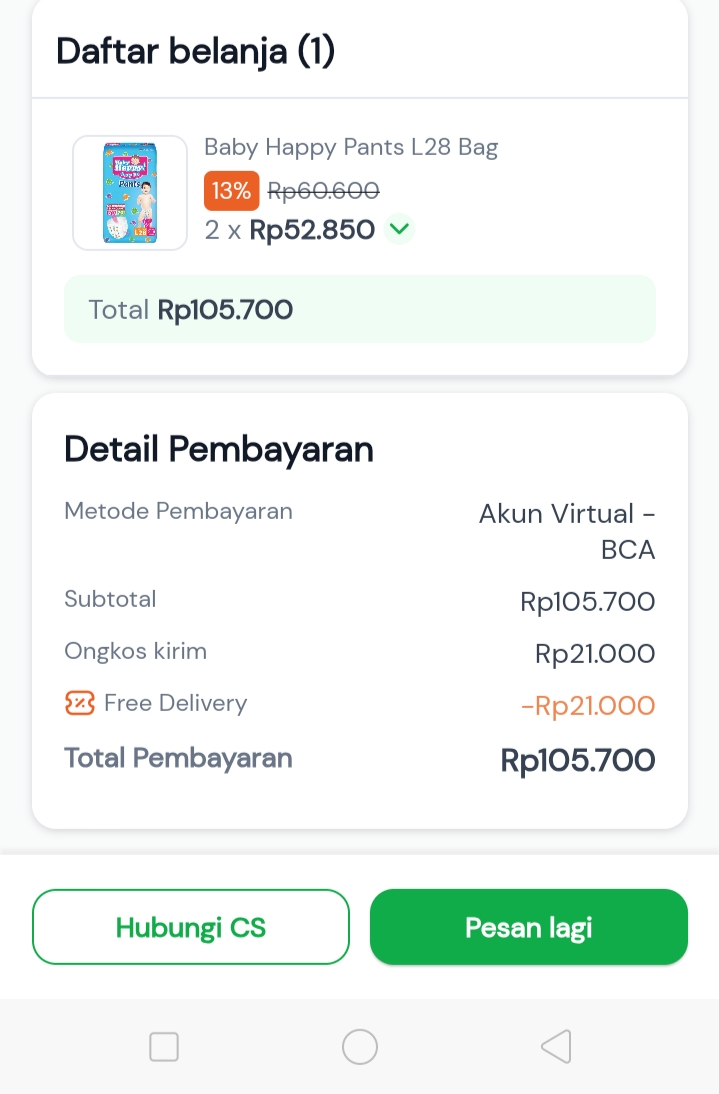Tap the Detail Pembayaran heading
Screen dimensions: 719x1094
pyautogui.click(x=219, y=450)
